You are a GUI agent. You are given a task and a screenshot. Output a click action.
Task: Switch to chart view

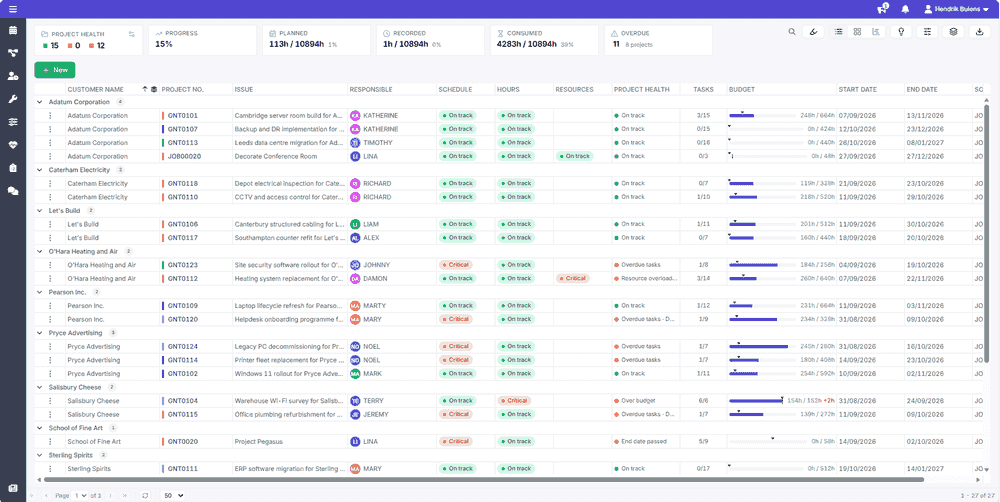click(876, 32)
